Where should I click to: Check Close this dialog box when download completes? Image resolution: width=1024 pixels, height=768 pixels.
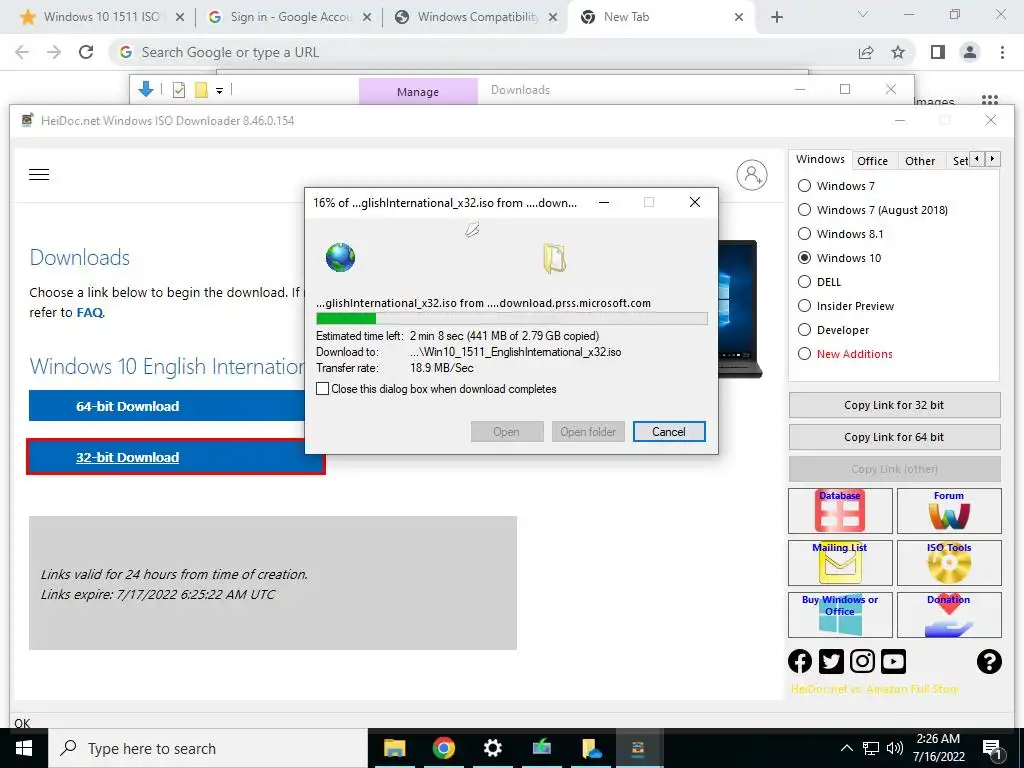(x=323, y=389)
